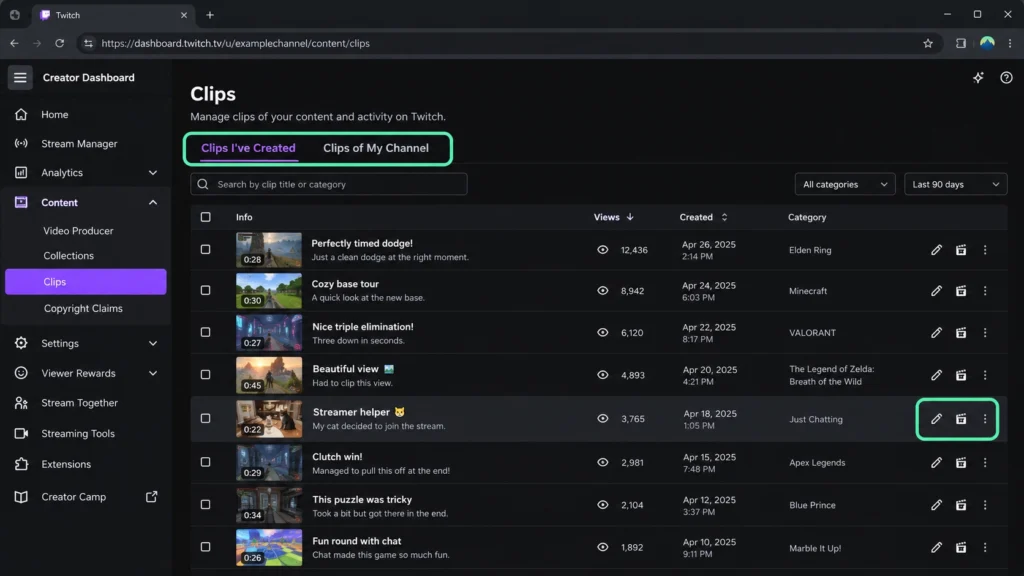This screenshot has width=1024, height=576.
Task: Open more options for 'Fun round with chat'
Action: tap(985, 547)
